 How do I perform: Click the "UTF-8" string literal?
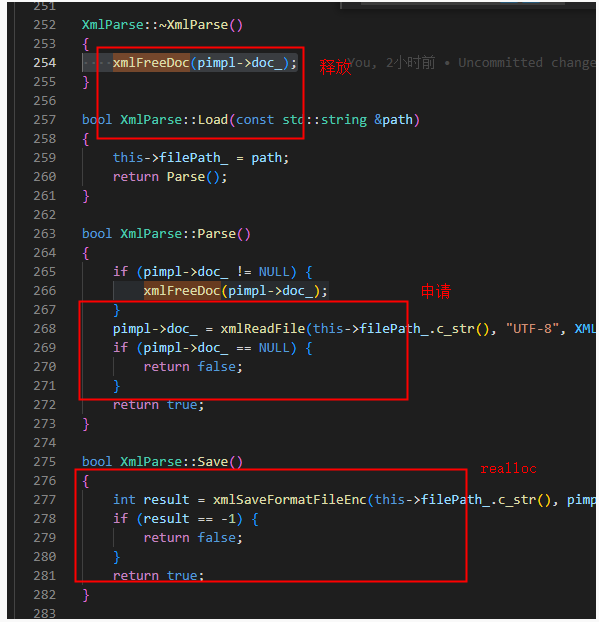tap(532, 329)
